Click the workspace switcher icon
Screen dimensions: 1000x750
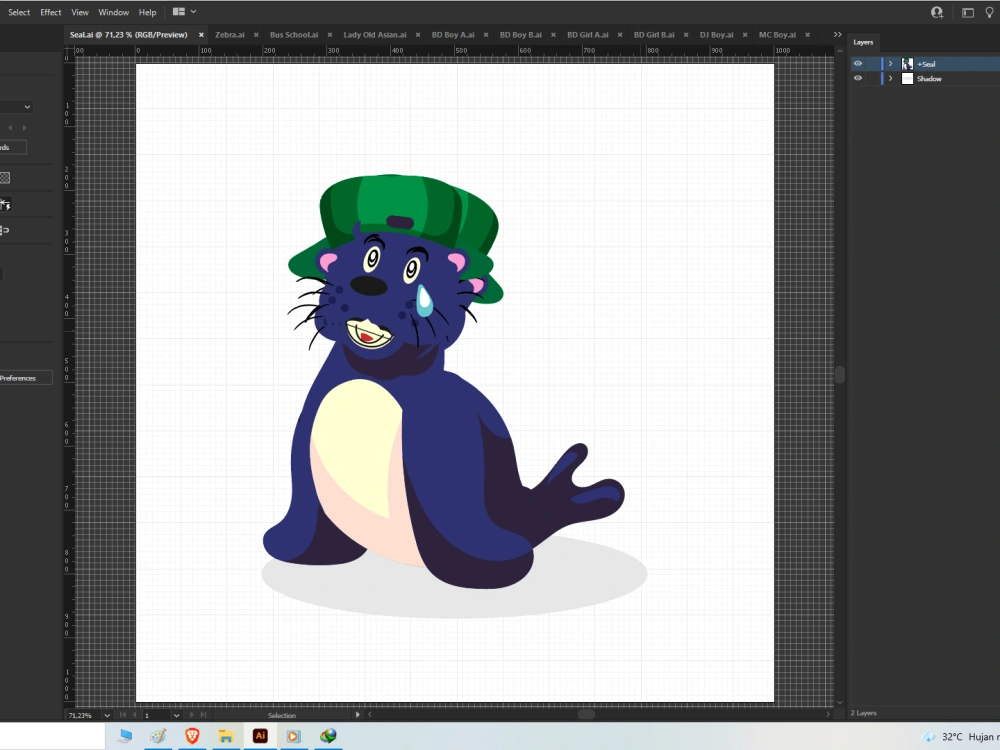(967, 12)
